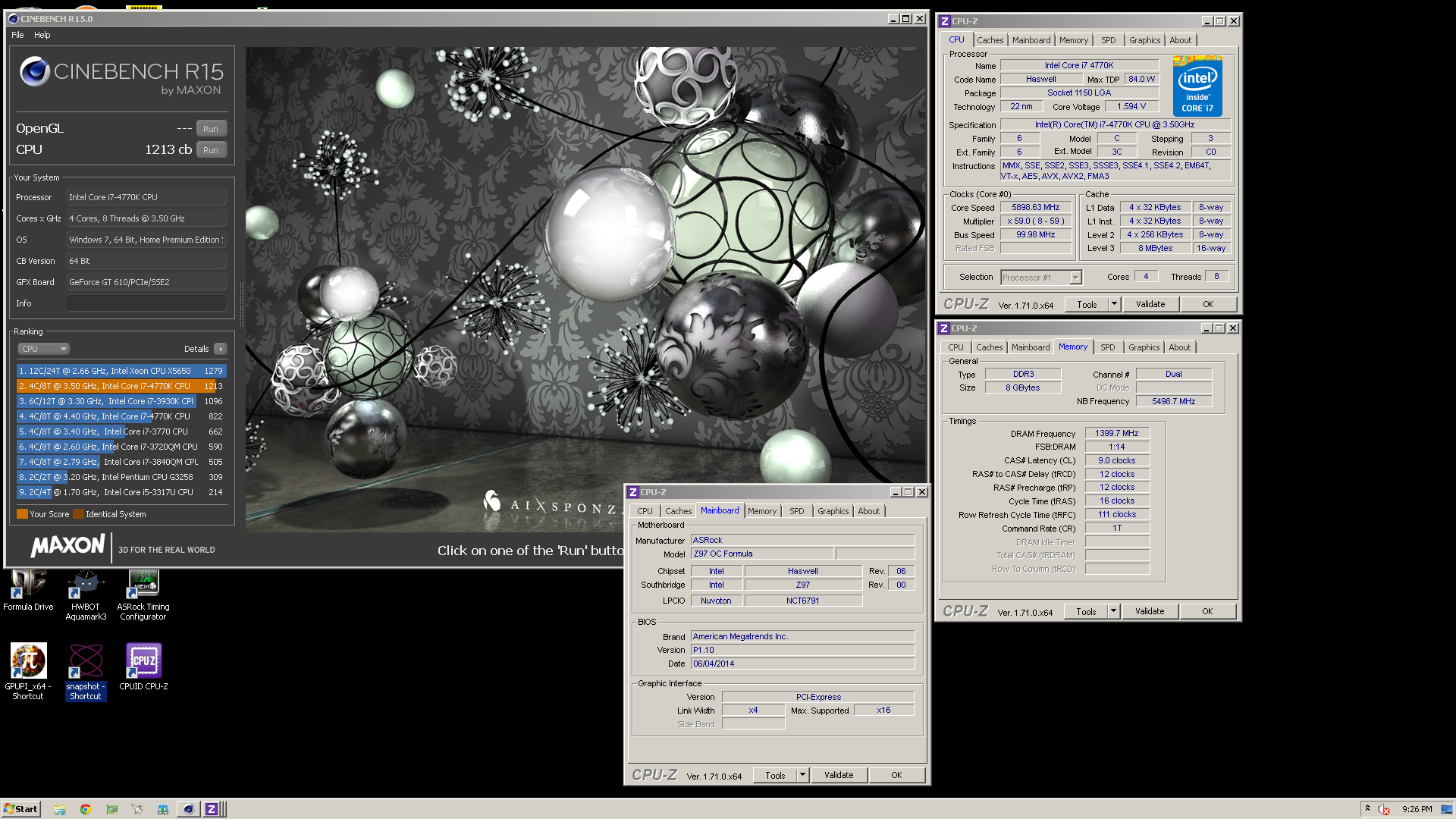Select ranking row Intel Xeon CPU X5650
The image size is (1456, 819).
pos(121,371)
